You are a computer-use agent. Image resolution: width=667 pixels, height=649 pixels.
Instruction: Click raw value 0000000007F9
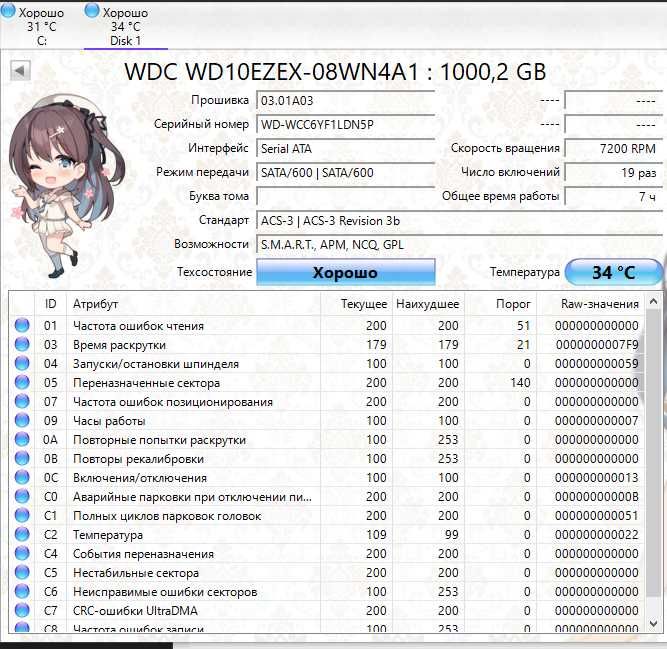pos(597,345)
